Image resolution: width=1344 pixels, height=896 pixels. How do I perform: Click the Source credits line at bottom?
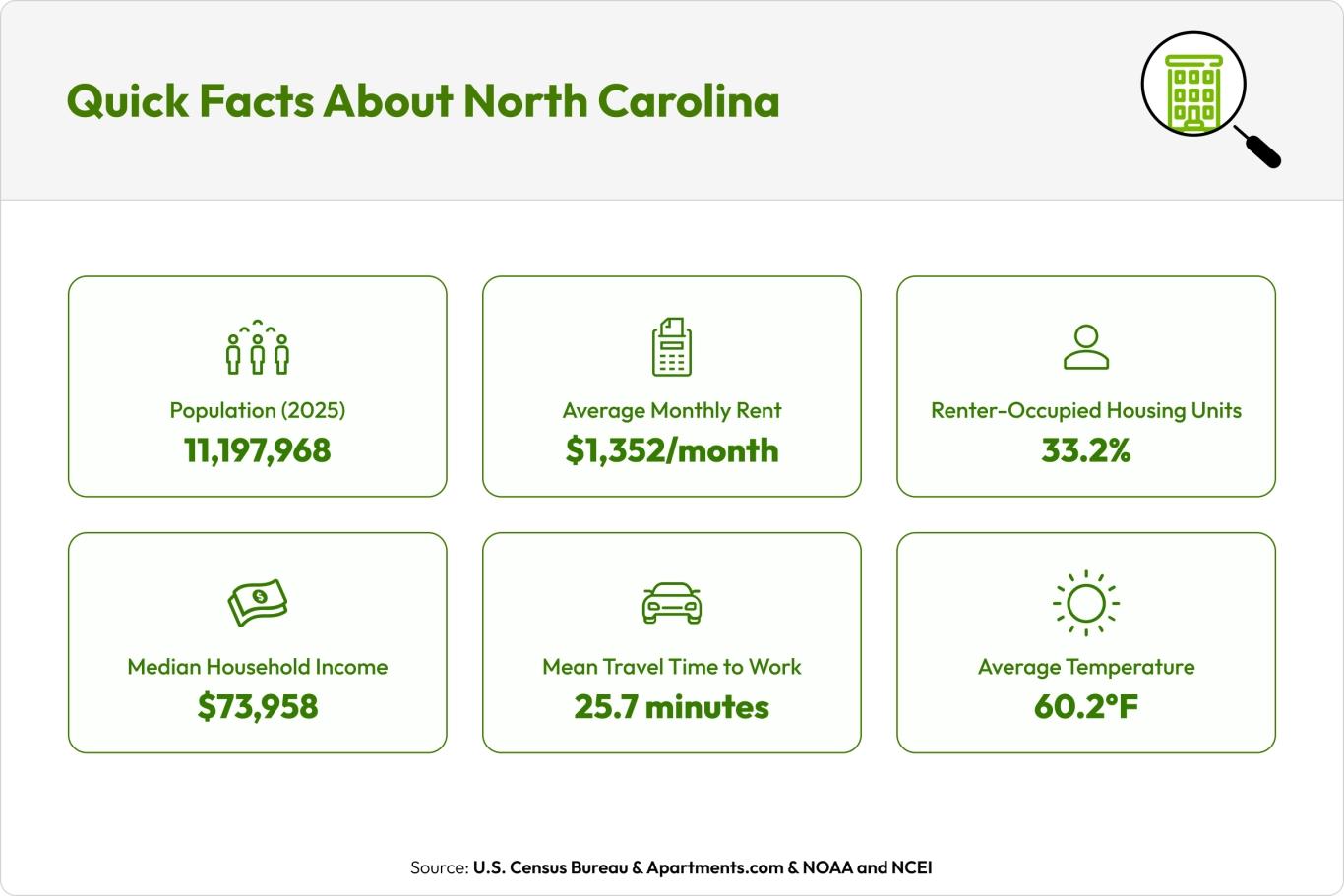point(671,867)
